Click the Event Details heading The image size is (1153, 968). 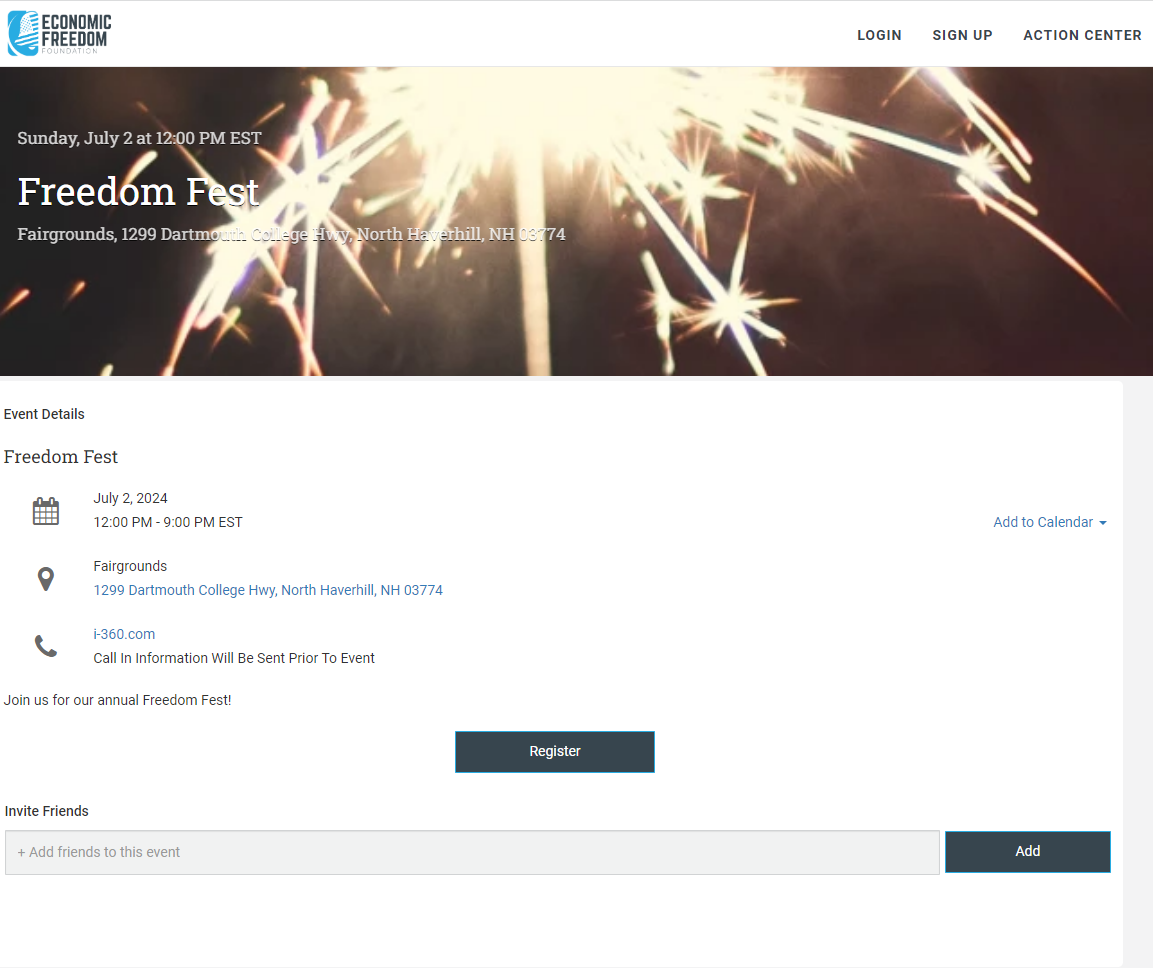pyautogui.click(x=44, y=414)
